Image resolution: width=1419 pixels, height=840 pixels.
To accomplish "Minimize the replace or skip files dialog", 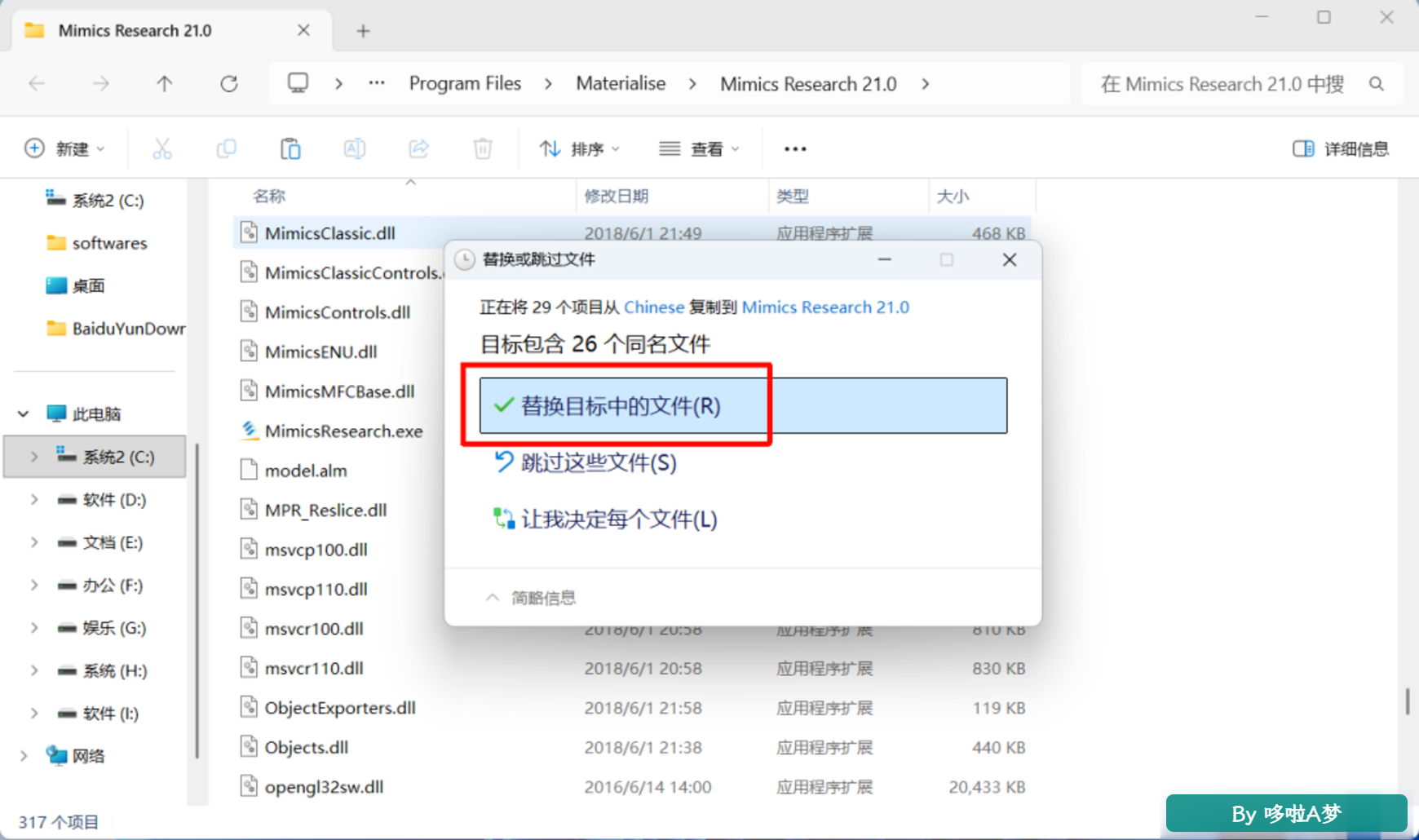I will click(x=885, y=259).
